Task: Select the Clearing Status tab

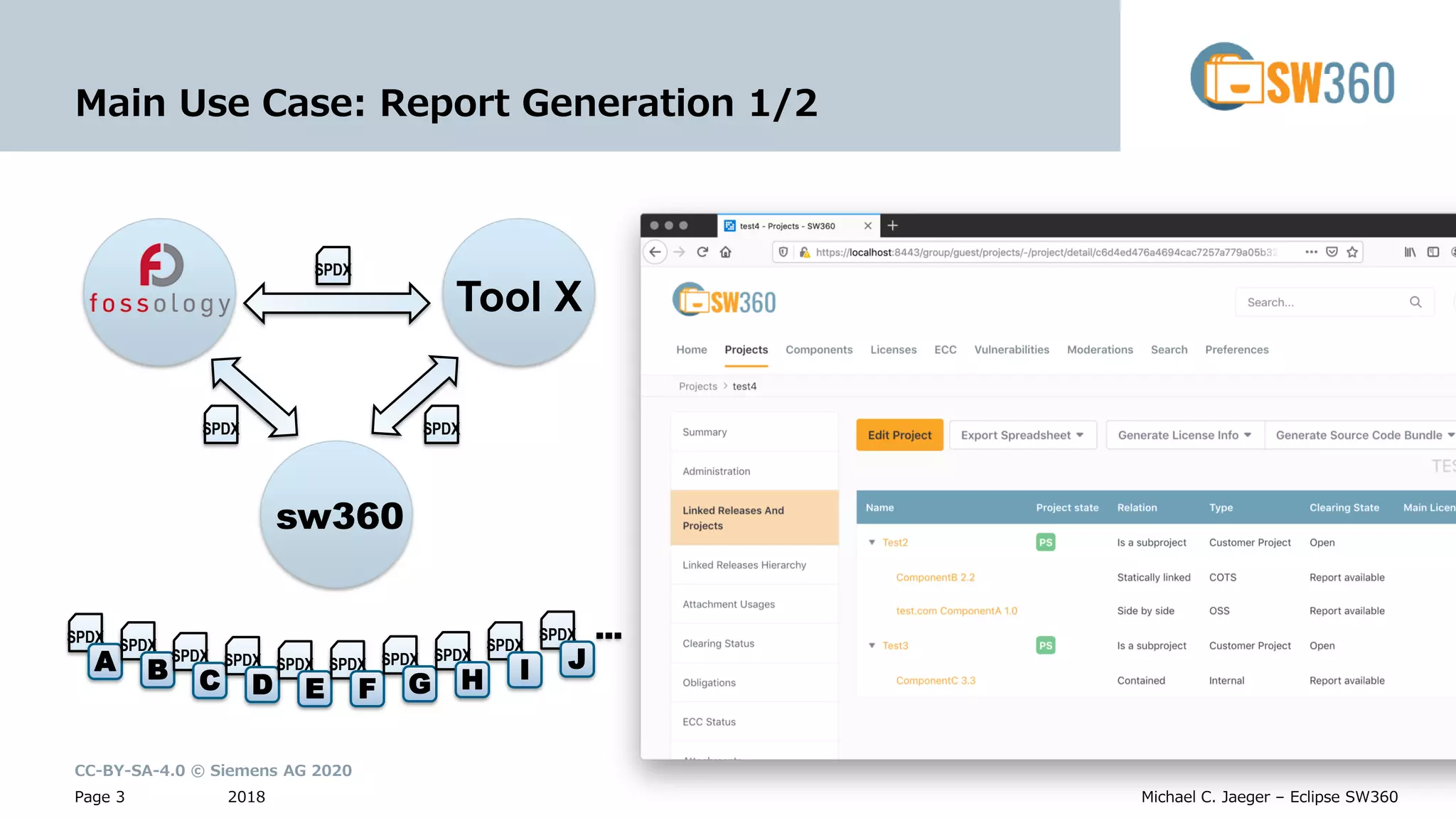Action: click(x=754, y=643)
